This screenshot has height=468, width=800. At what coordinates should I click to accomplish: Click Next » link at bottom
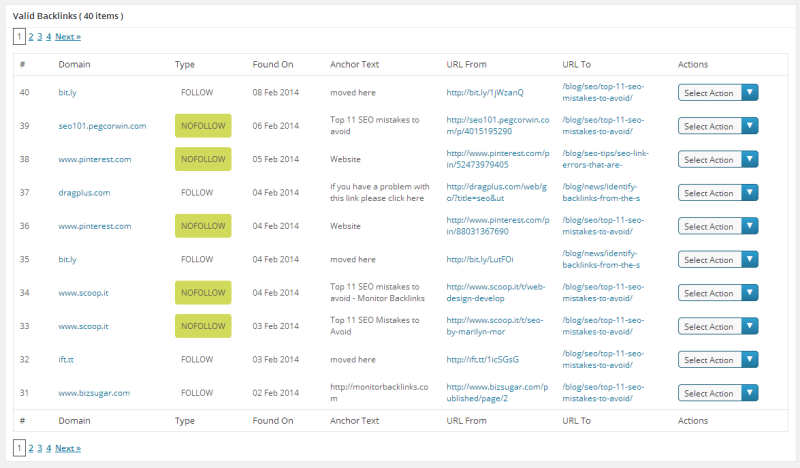pos(68,448)
